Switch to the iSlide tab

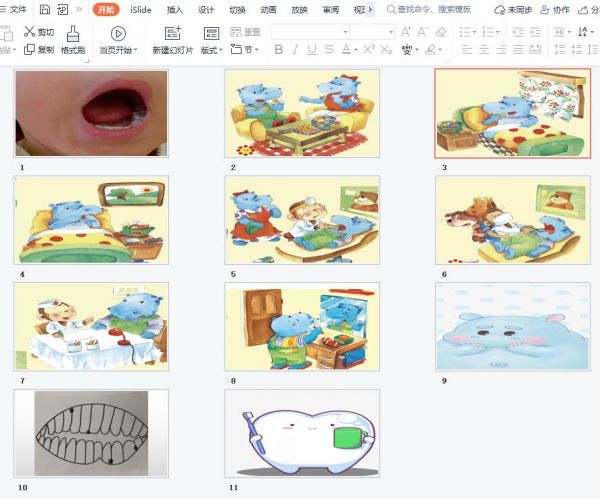point(140,10)
